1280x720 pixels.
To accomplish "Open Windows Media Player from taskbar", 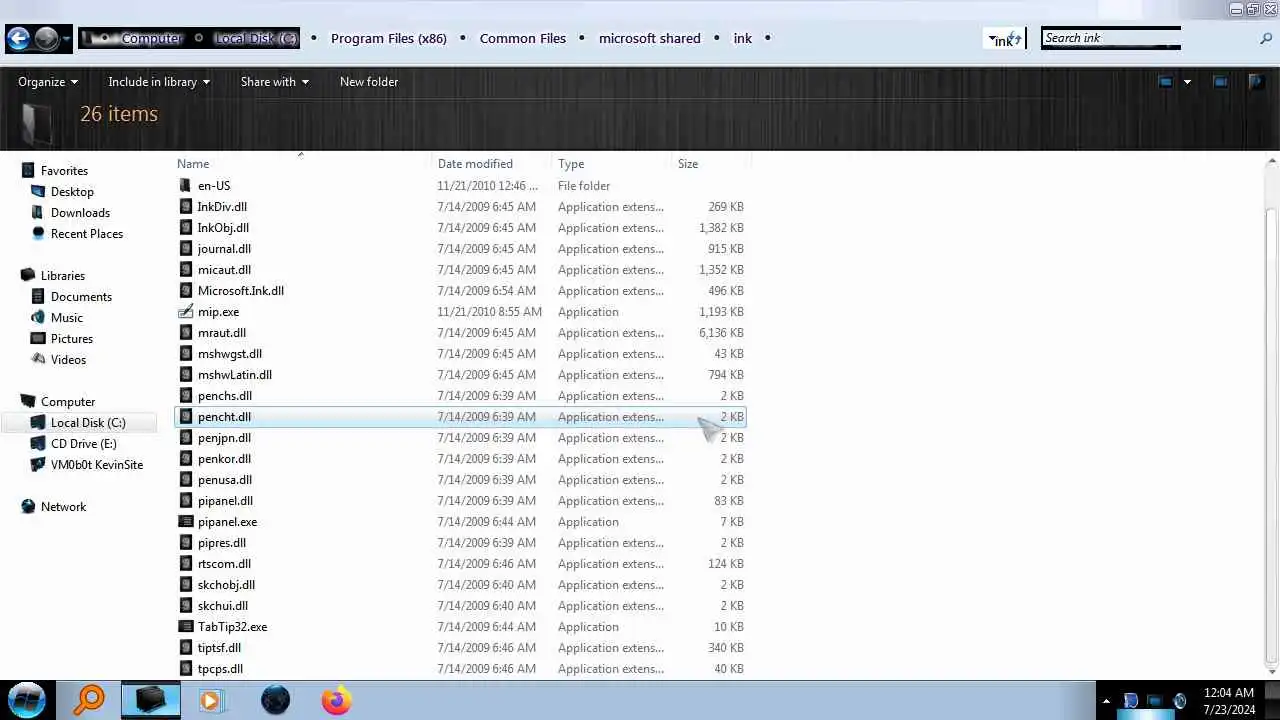I will point(210,700).
